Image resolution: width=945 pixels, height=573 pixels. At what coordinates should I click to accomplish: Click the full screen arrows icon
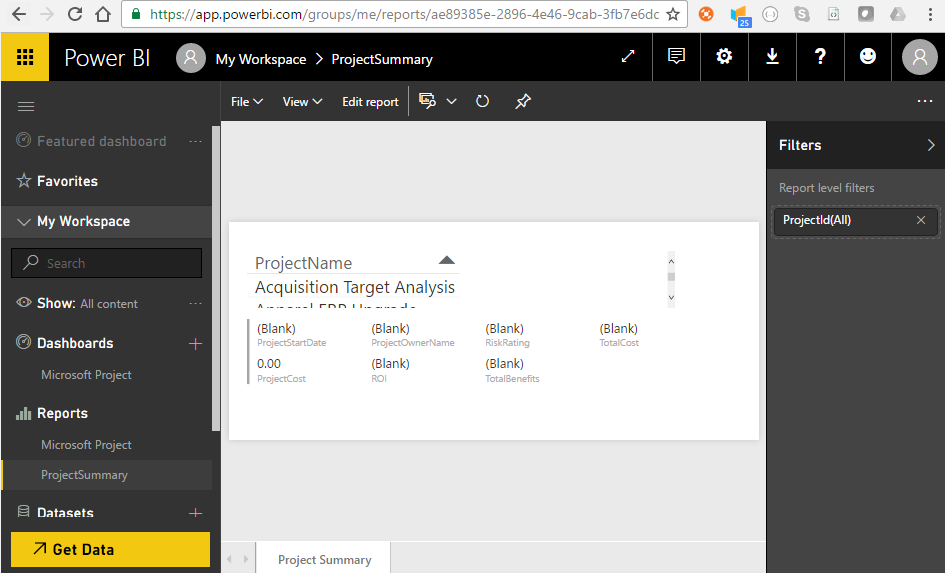click(628, 57)
